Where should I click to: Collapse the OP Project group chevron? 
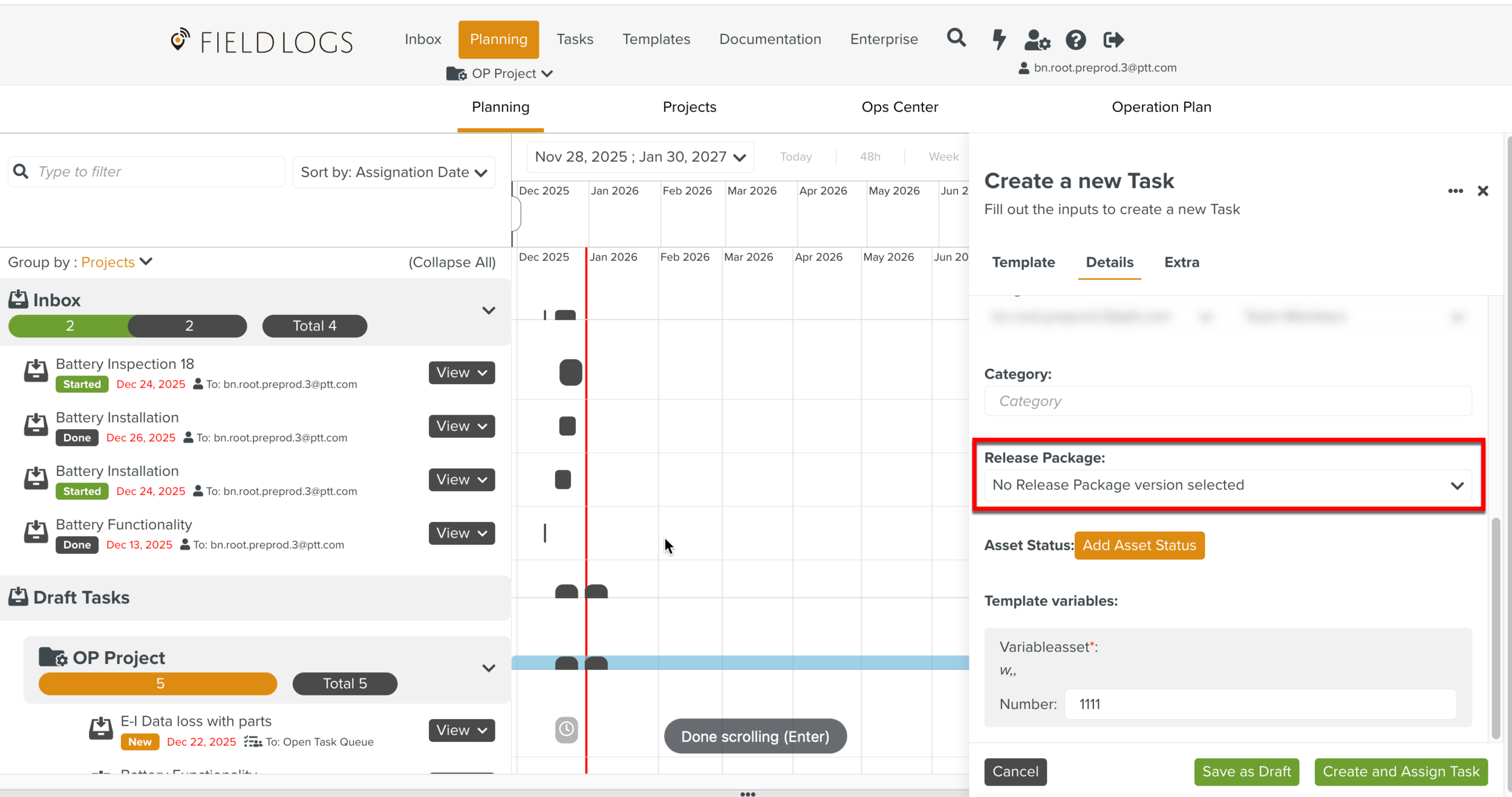pos(488,668)
